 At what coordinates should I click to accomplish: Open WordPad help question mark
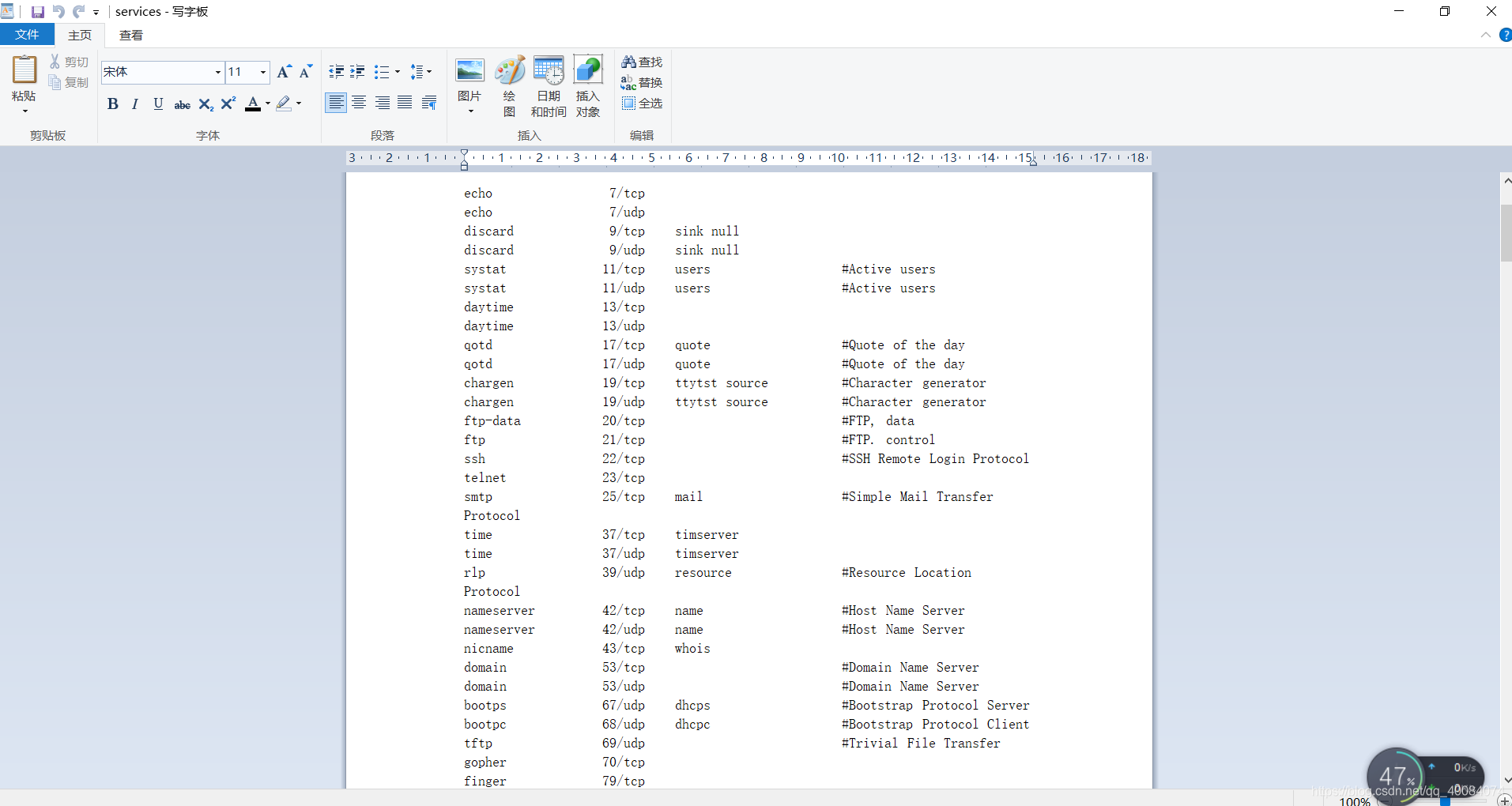pos(1505,35)
